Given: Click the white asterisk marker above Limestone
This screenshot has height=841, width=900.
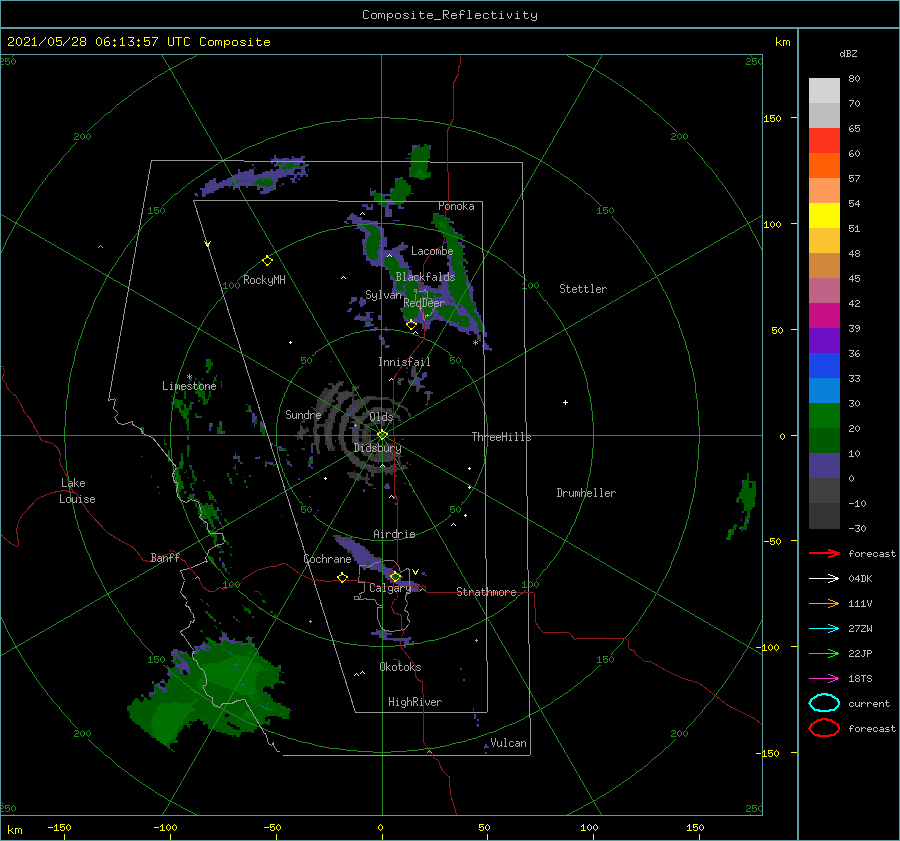Looking at the screenshot, I should (x=189, y=377).
